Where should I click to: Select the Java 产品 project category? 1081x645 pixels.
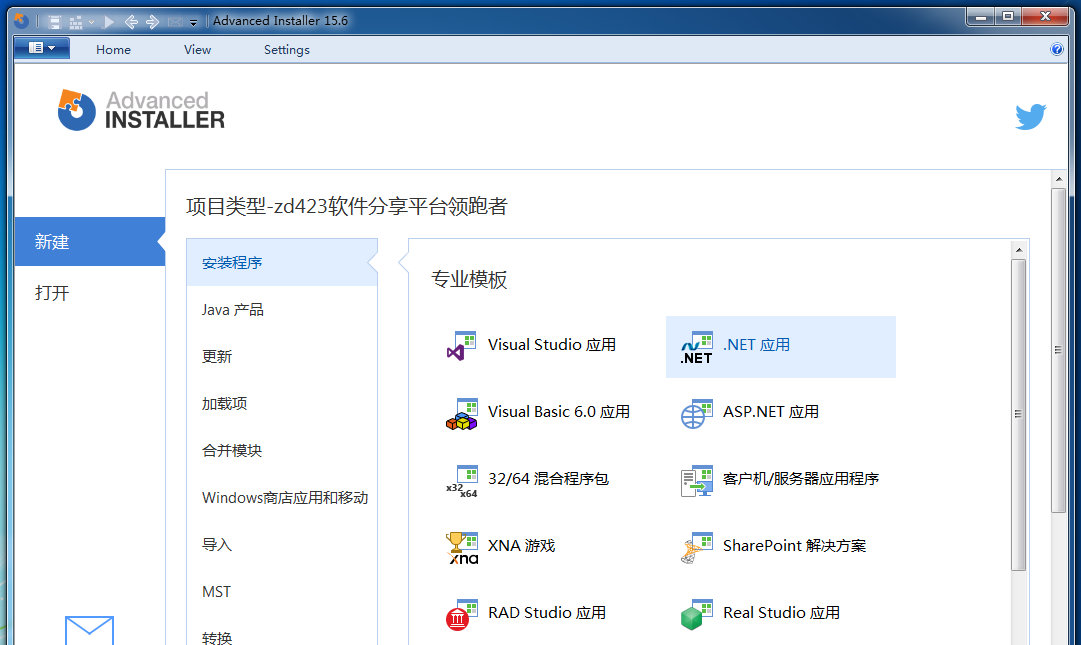click(282, 309)
